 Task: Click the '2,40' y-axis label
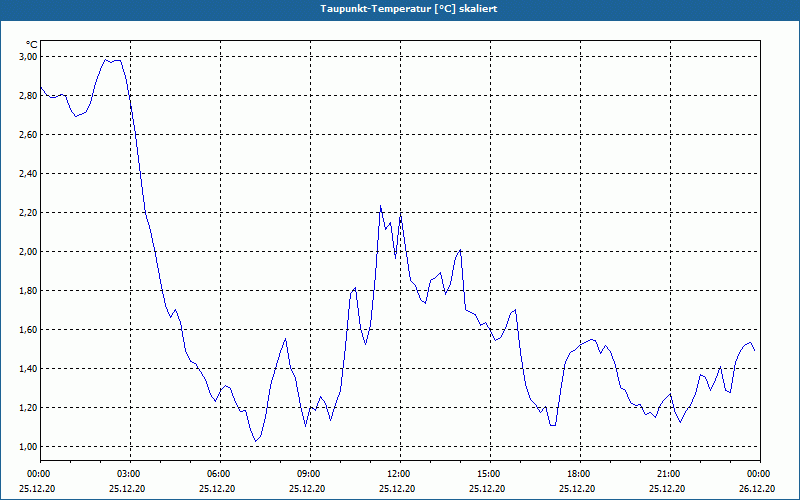click(29, 173)
